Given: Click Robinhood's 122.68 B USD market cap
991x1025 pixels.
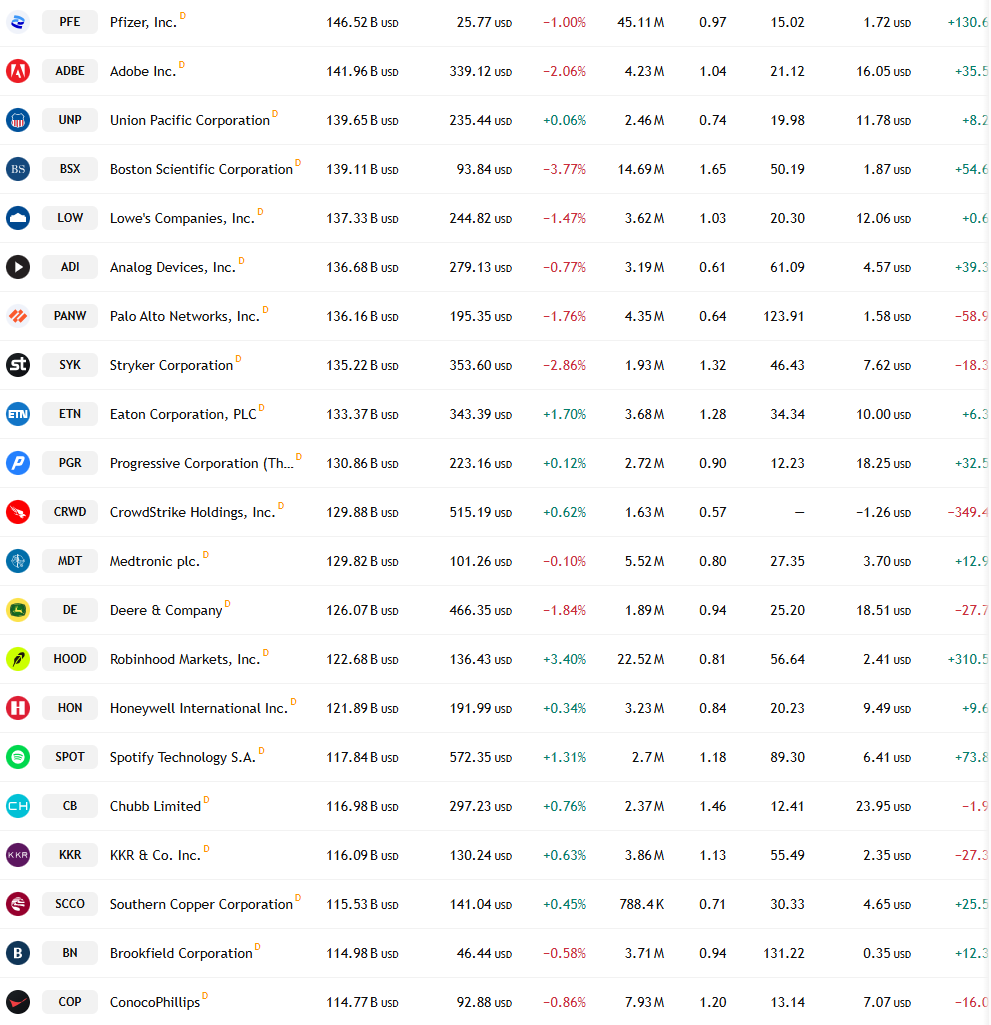Looking at the screenshot, I should pos(362,660).
